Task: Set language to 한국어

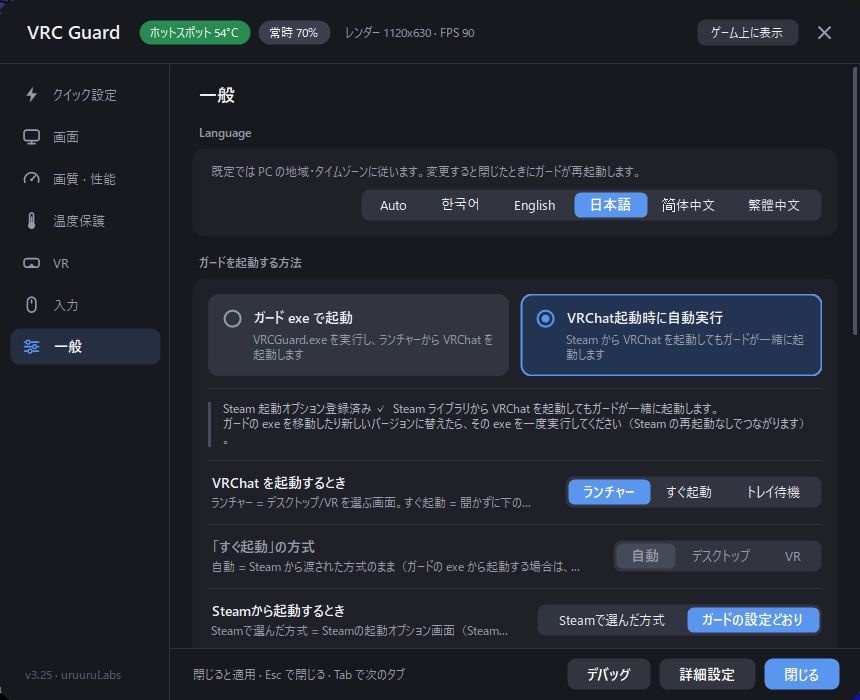Action: click(x=460, y=205)
